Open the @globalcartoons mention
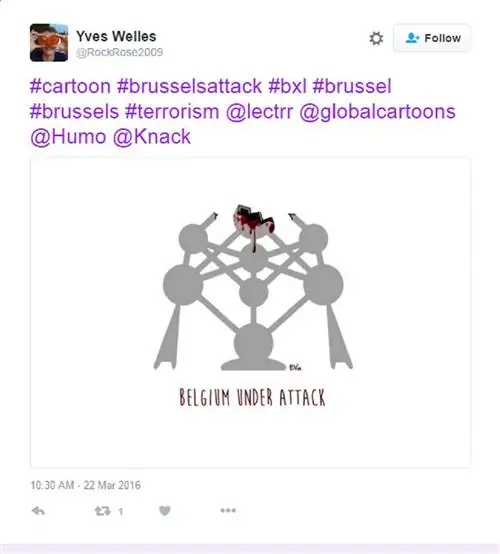 pyautogui.click(x=377, y=112)
